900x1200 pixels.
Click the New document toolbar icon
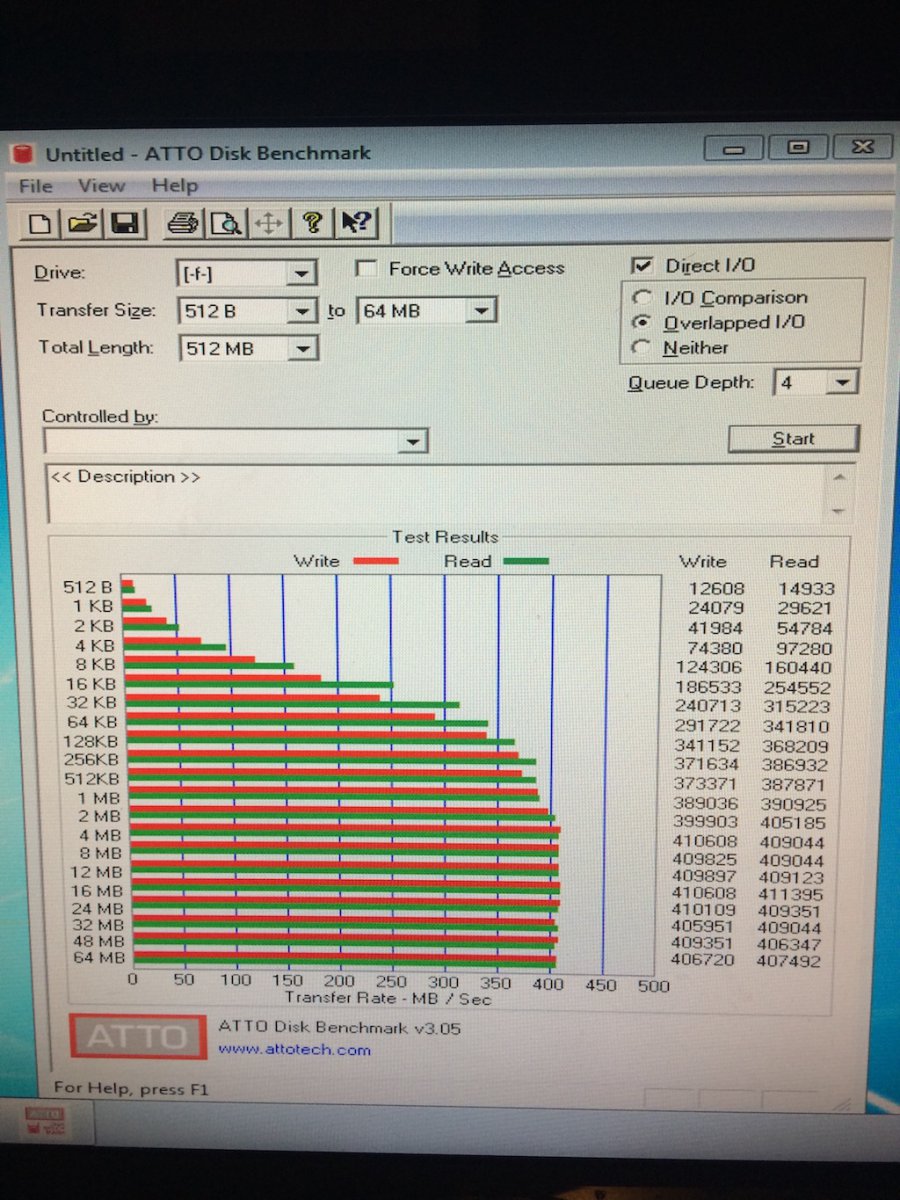pos(39,223)
